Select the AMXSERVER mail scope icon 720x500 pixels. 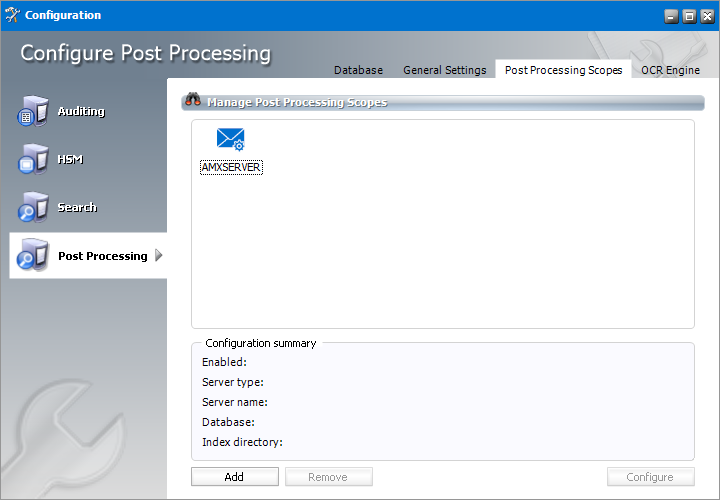[231, 140]
